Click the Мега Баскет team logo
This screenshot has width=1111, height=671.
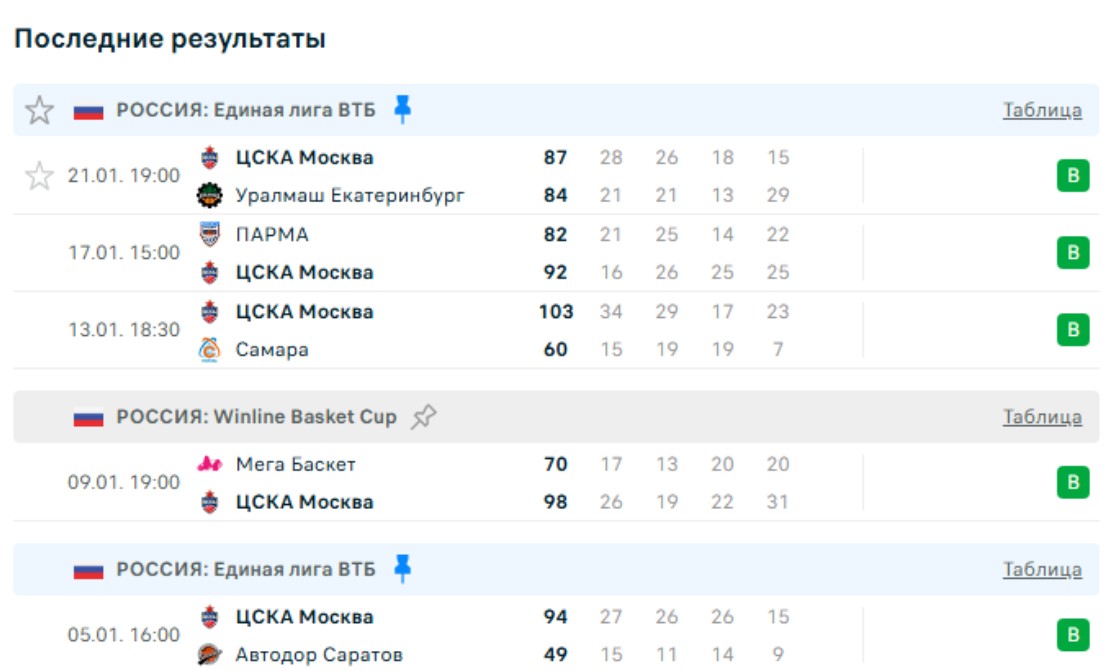209,464
